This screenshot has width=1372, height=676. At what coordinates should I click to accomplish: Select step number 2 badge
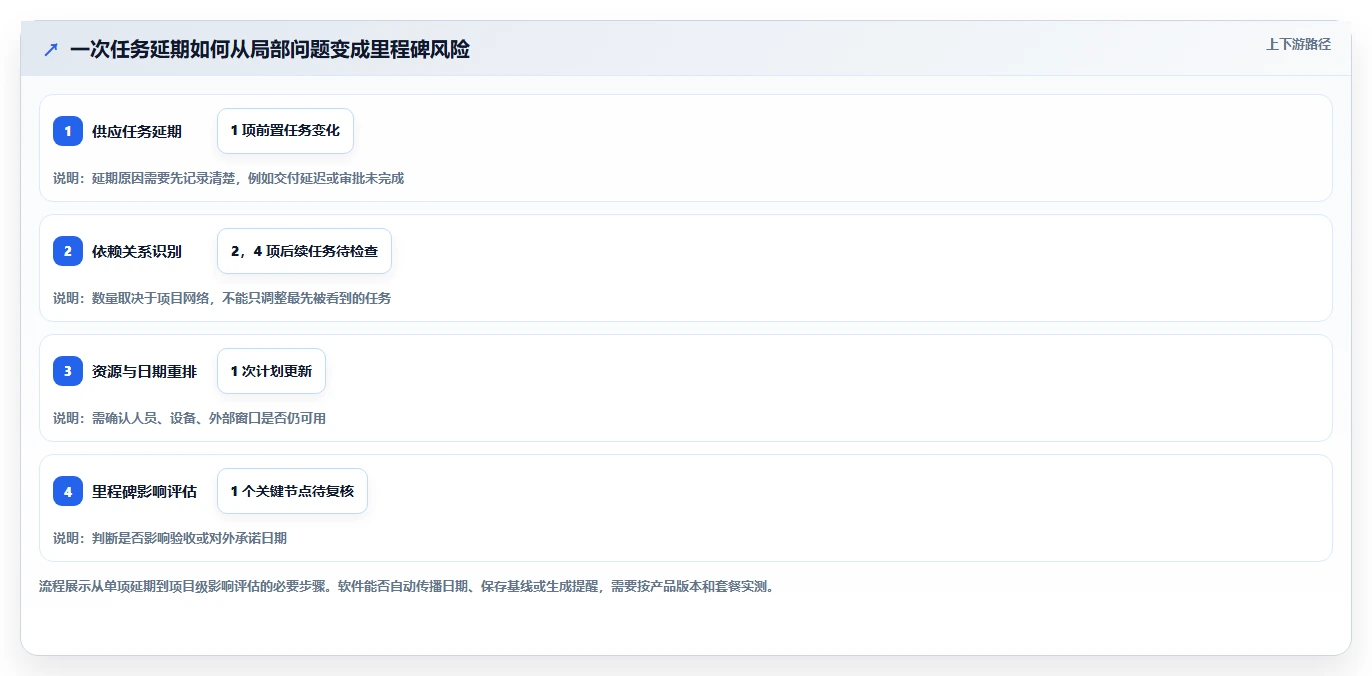[68, 251]
